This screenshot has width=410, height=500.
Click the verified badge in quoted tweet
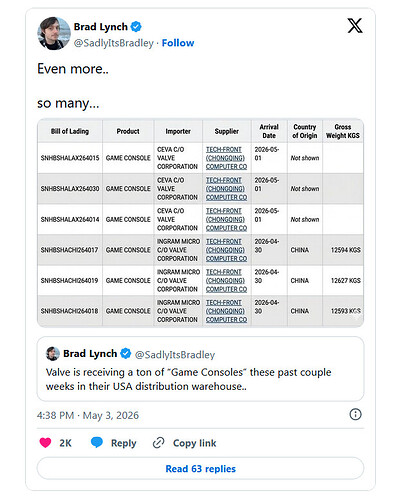tap(126, 353)
